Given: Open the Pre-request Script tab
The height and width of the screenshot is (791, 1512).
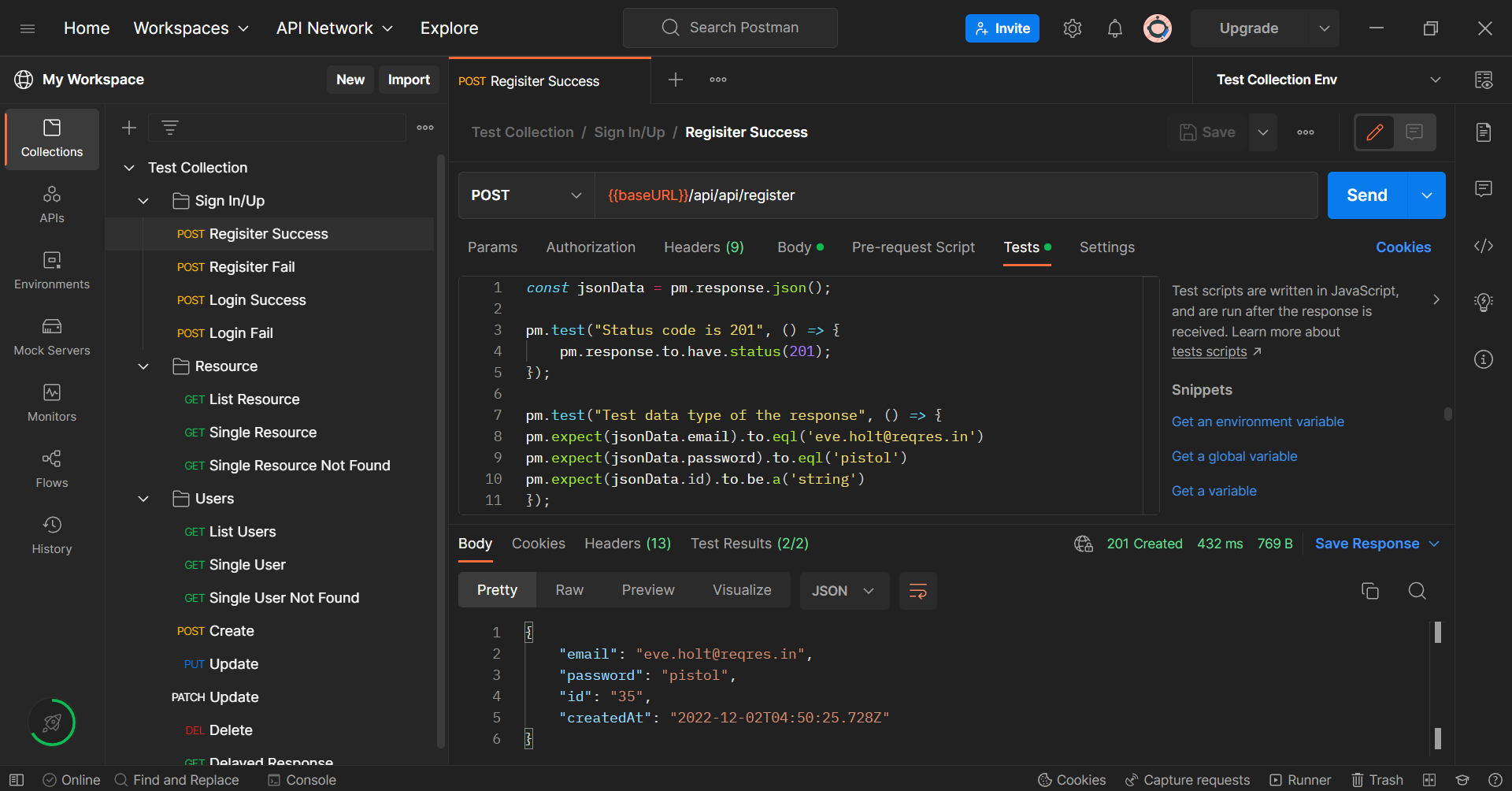Looking at the screenshot, I should 913,247.
